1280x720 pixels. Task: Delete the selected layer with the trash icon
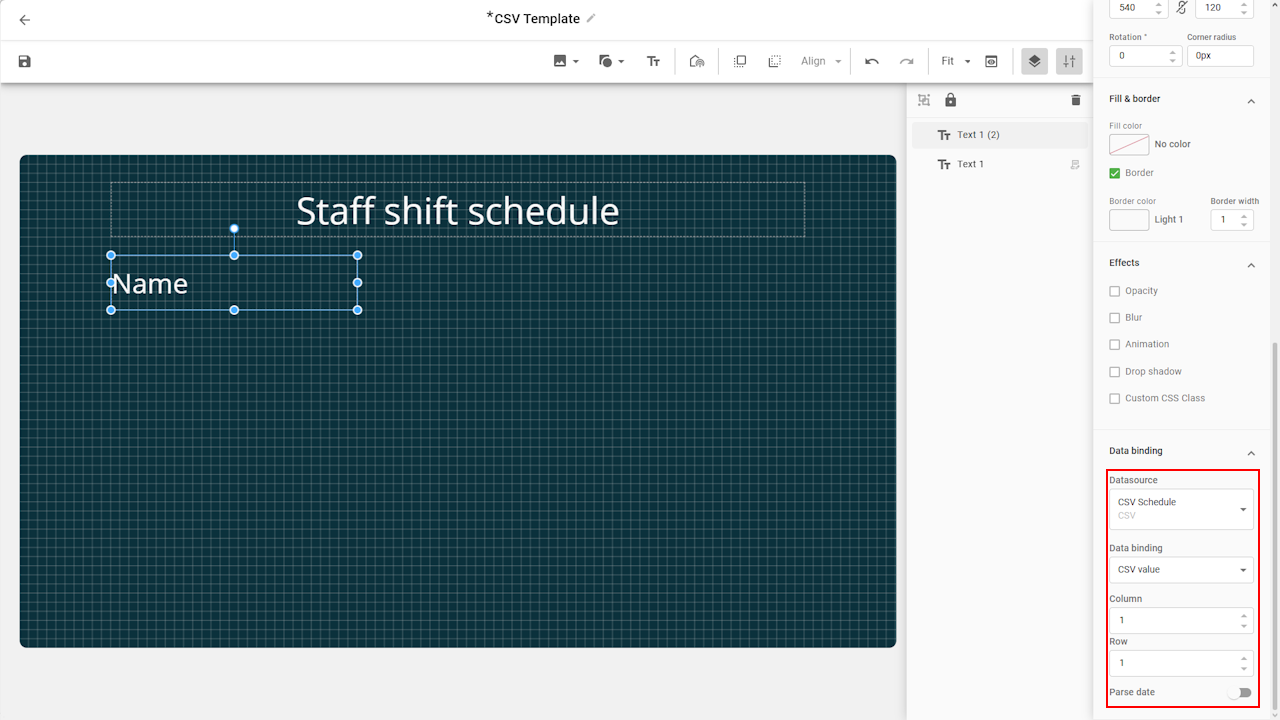point(1076,100)
